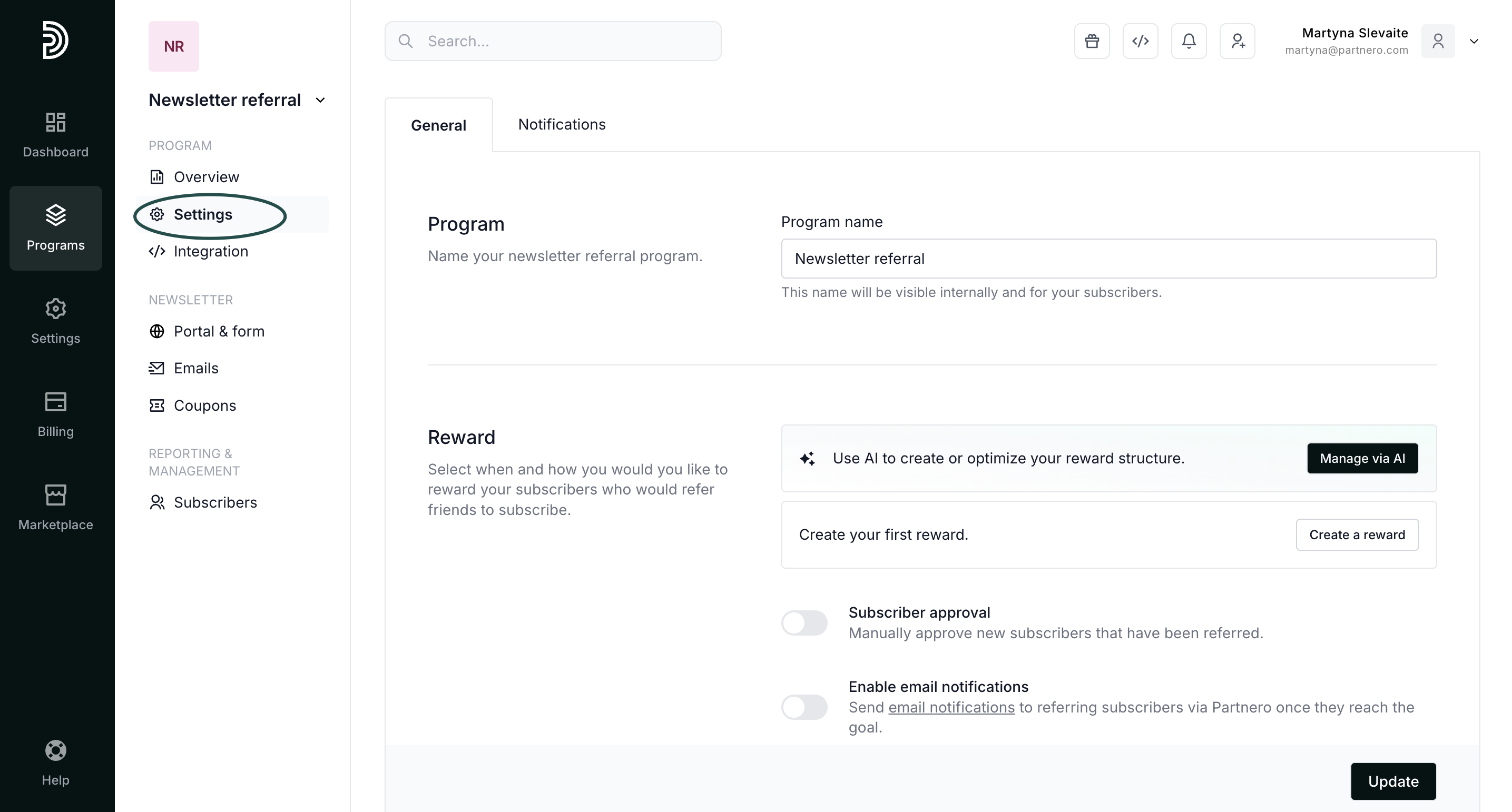Screen dimensions: 1512x812
Task: Follow the email notifications link
Action: (951, 708)
